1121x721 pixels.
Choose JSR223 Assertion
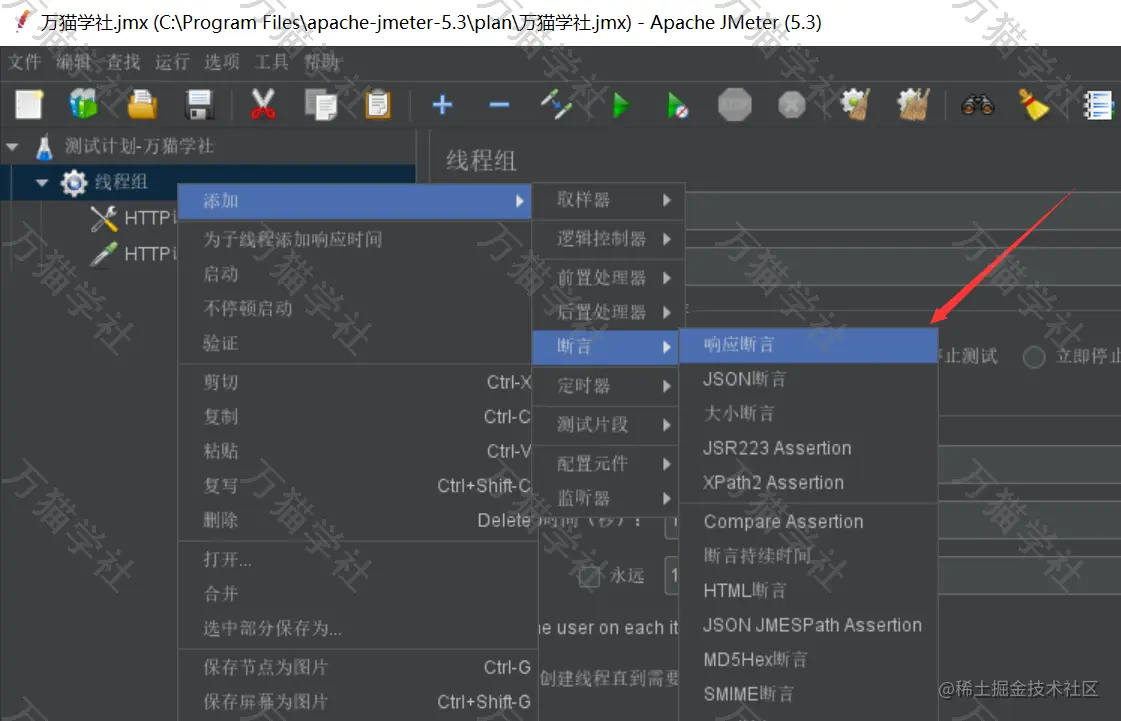809,448
